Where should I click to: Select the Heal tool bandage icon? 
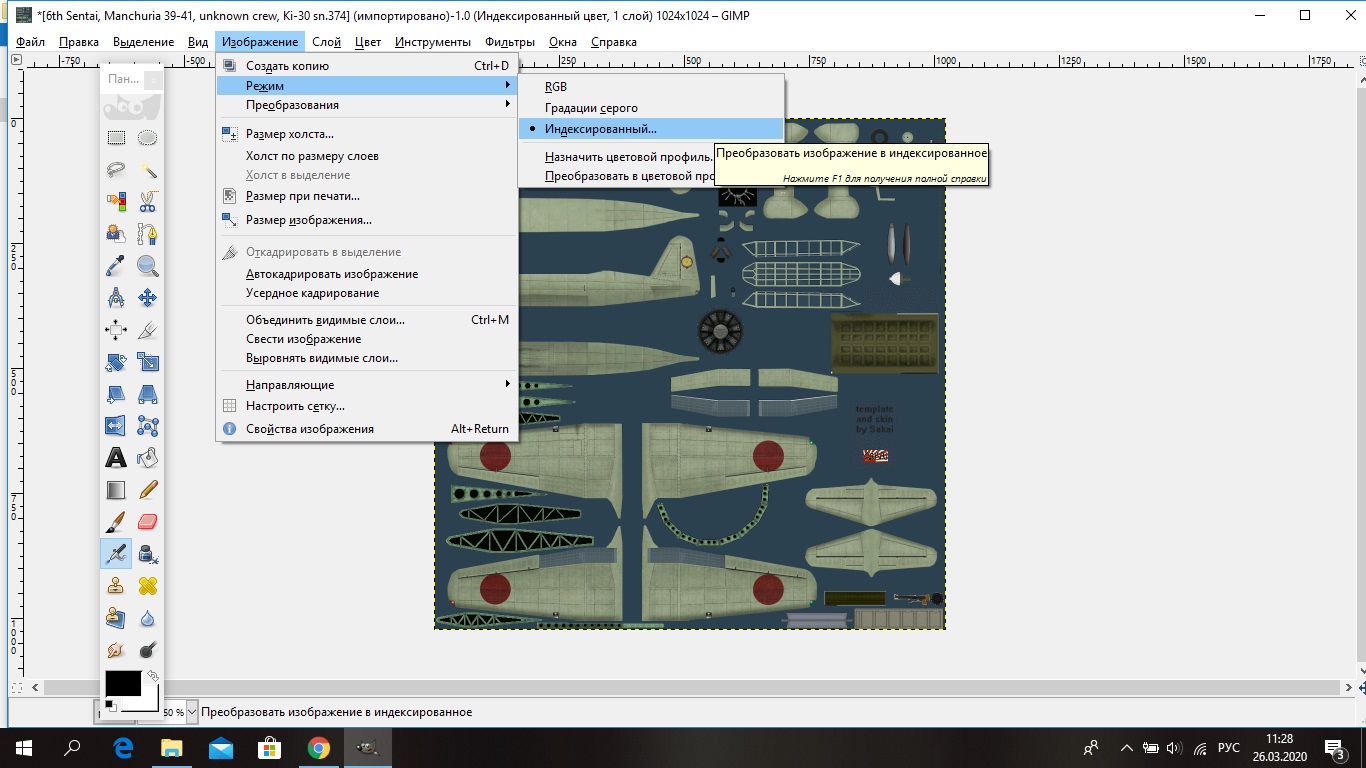(x=148, y=586)
